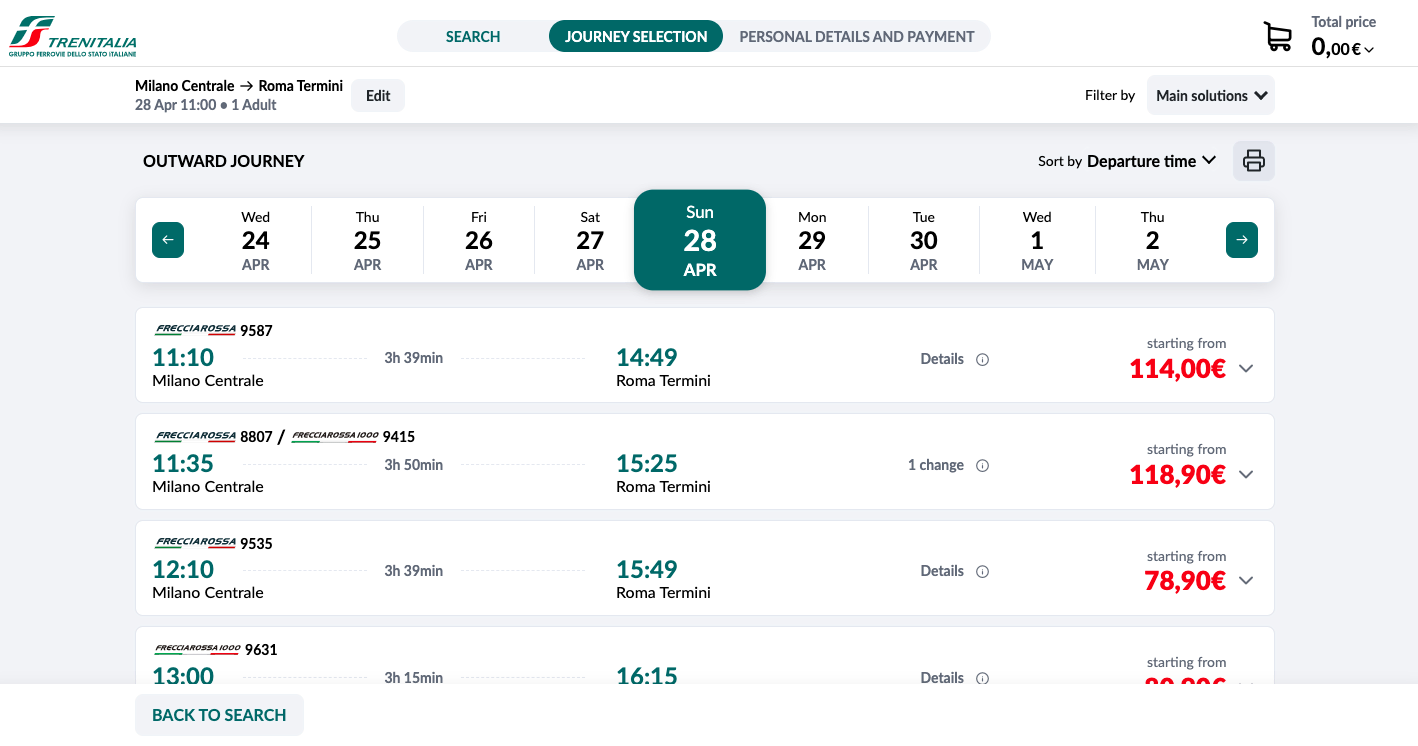The height and width of the screenshot is (746, 1418).
Task: Expand the 114,00€ fare options chevron
Action: pyautogui.click(x=1245, y=368)
